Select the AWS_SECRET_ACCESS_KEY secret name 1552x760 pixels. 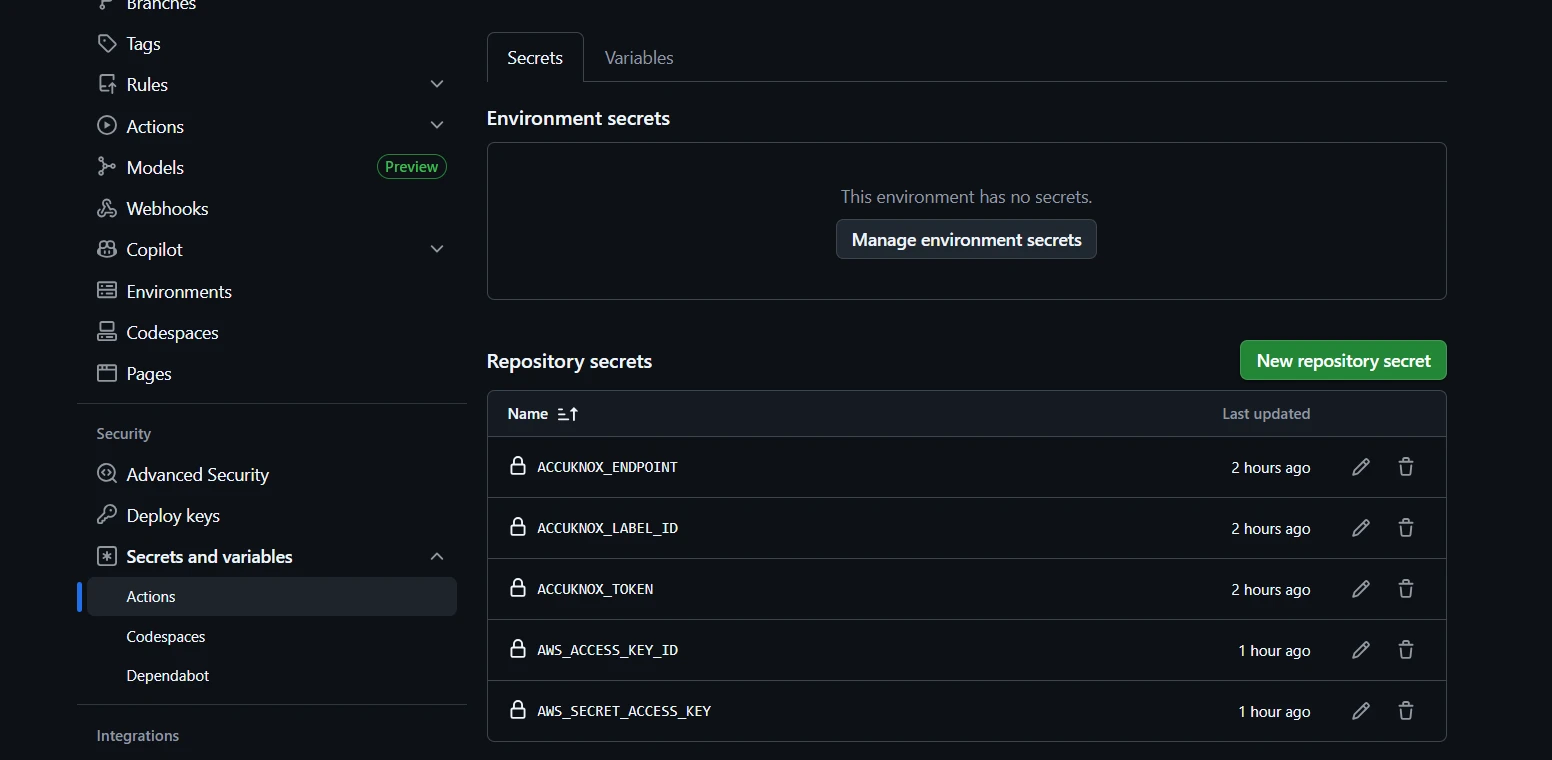click(x=624, y=711)
